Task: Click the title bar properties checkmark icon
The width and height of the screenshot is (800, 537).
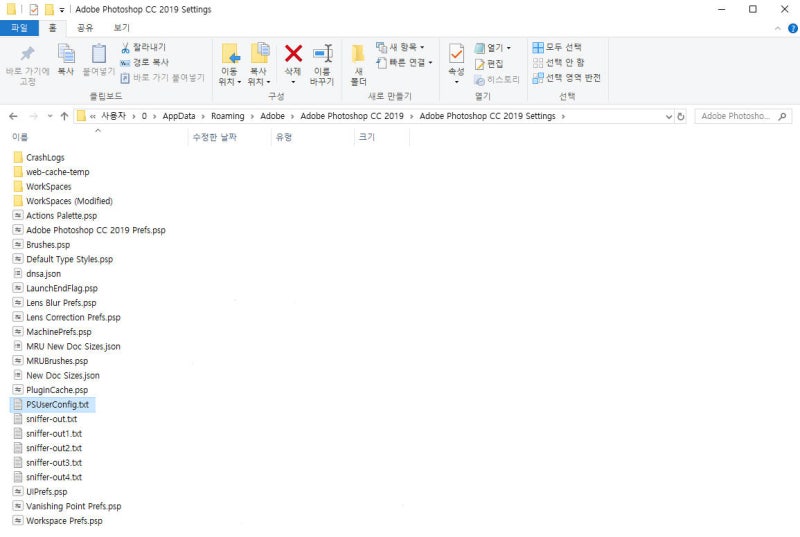Action: pyautogui.click(x=34, y=9)
